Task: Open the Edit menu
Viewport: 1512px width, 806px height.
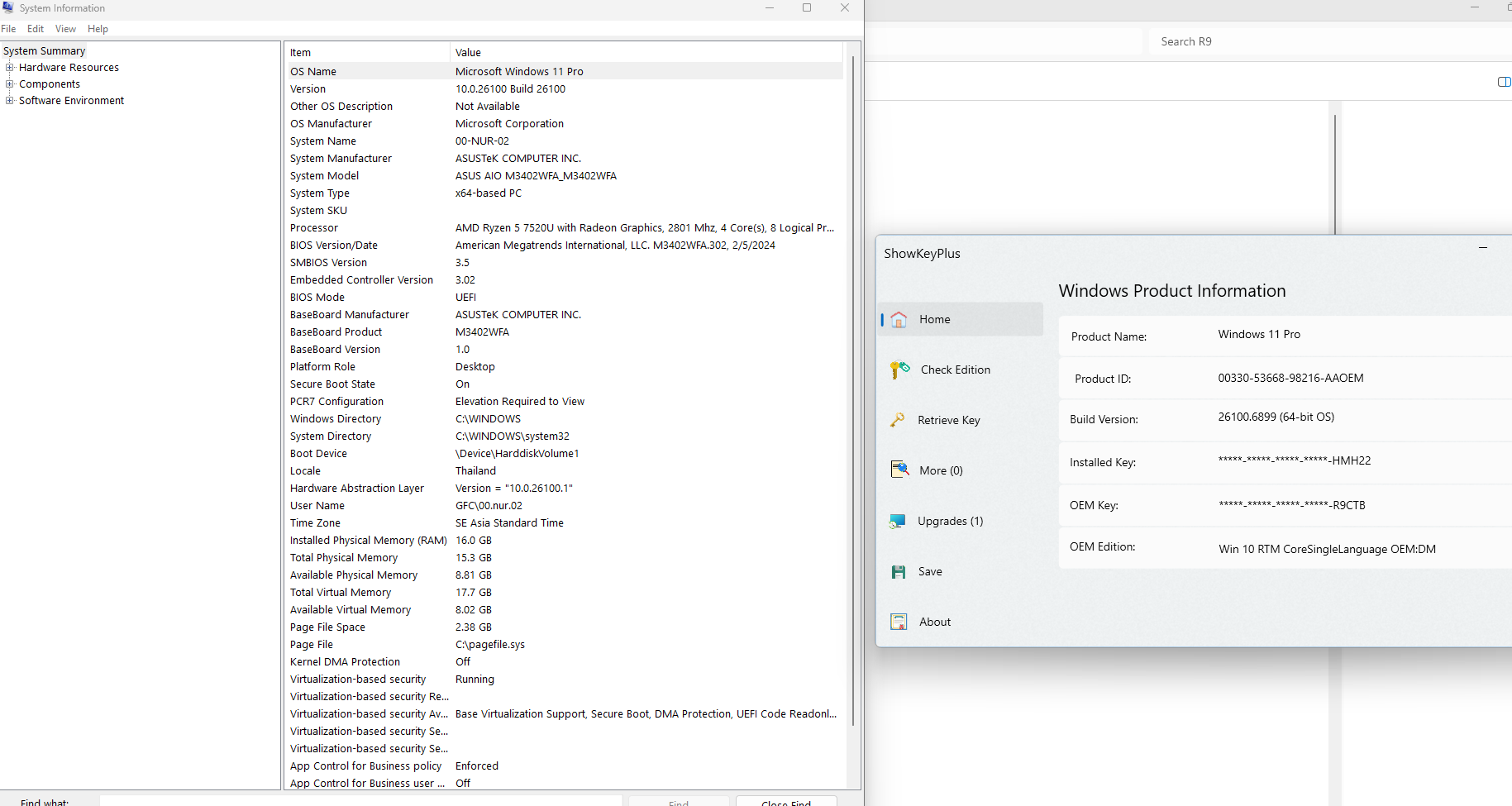Action: pyautogui.click(x=36, y=29)
